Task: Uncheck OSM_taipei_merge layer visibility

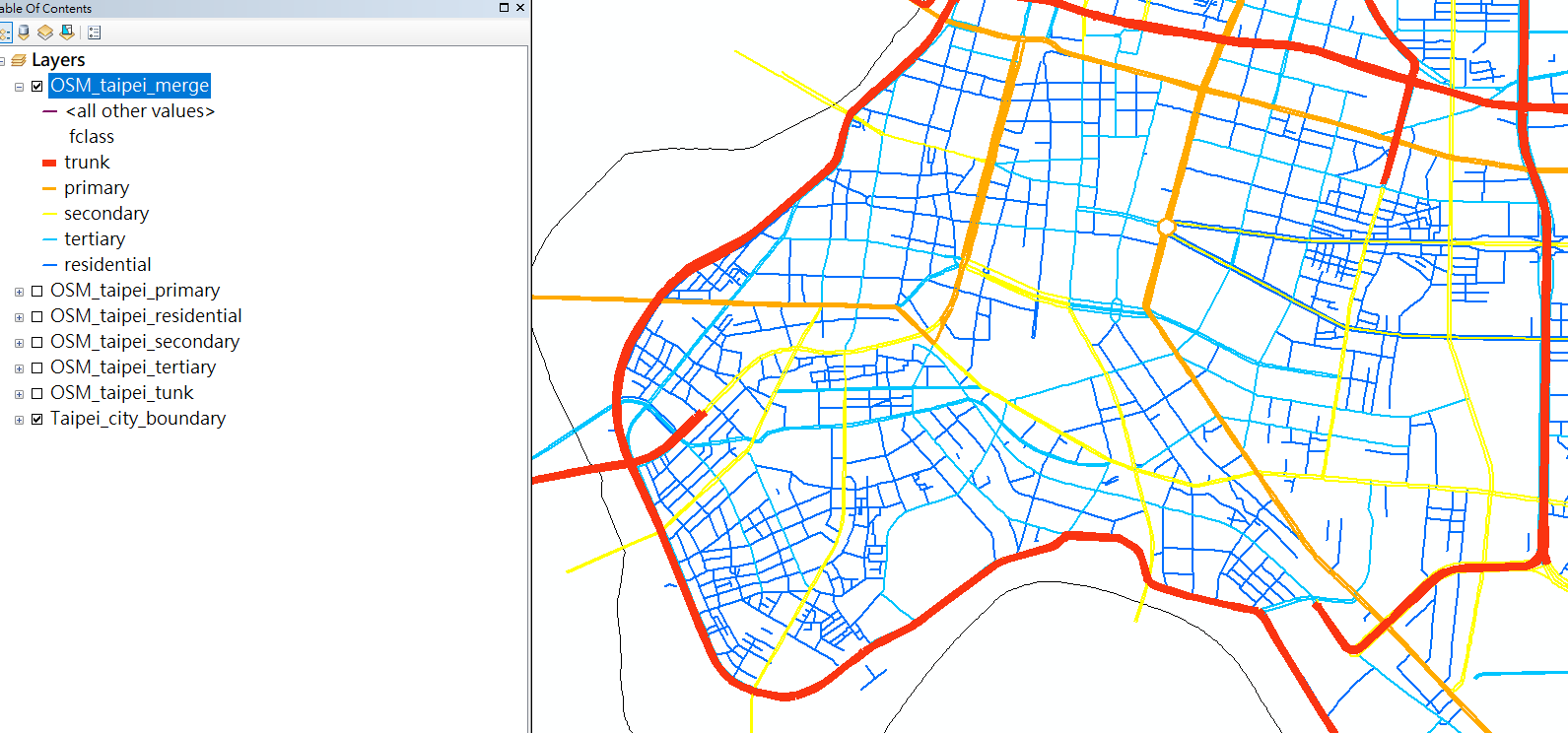Action: pos(37,86)
